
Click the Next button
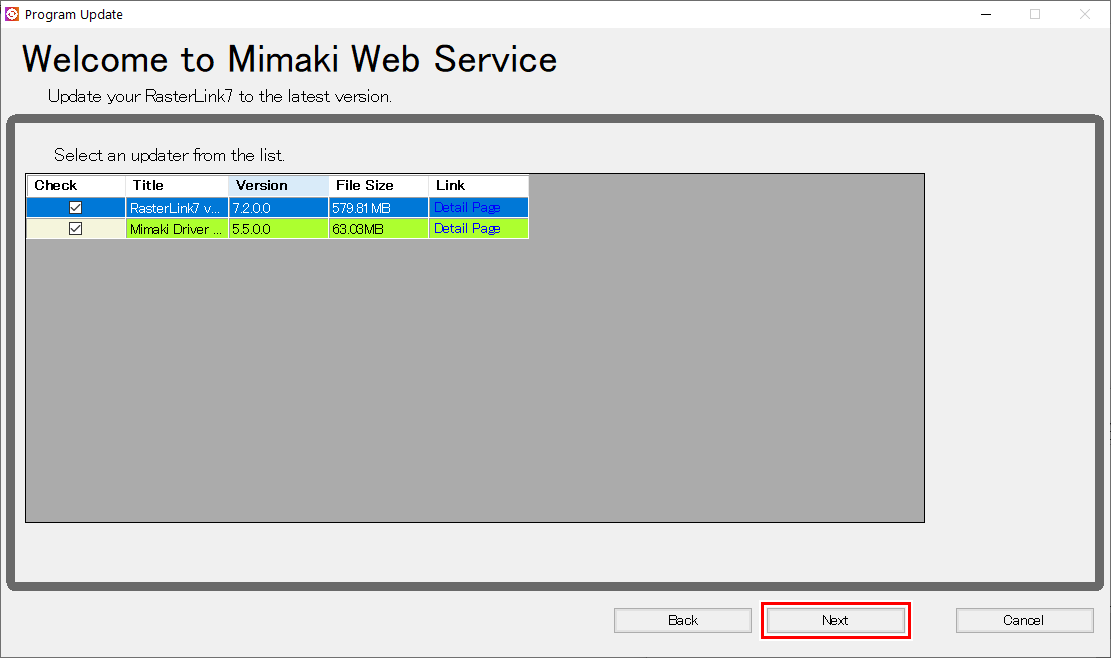835,620
